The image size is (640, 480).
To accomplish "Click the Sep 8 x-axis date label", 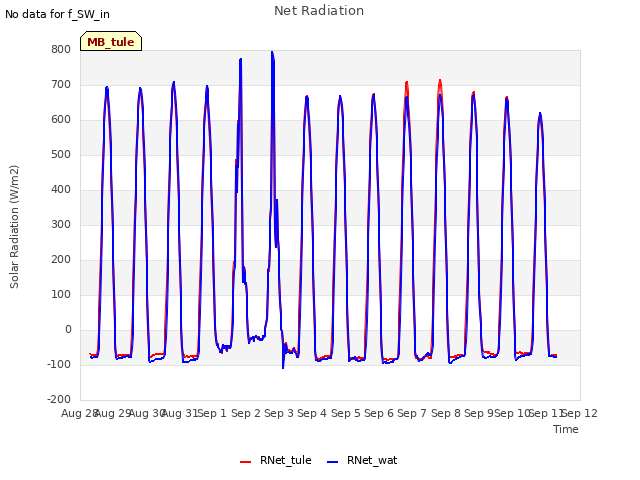I will click(446, 413).
